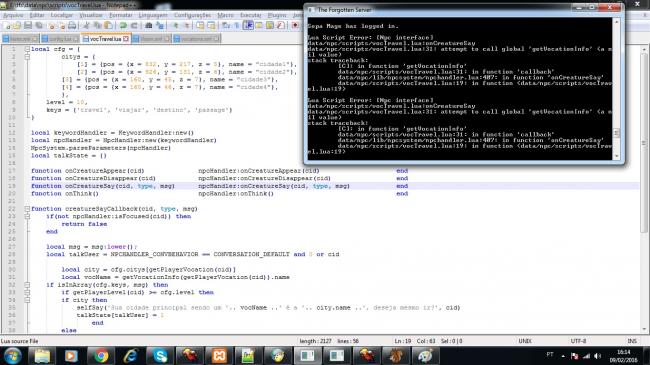Screen dimensions: 650x365
Task: Switch to the vocations.xml tab
Action: coord(196,39)
